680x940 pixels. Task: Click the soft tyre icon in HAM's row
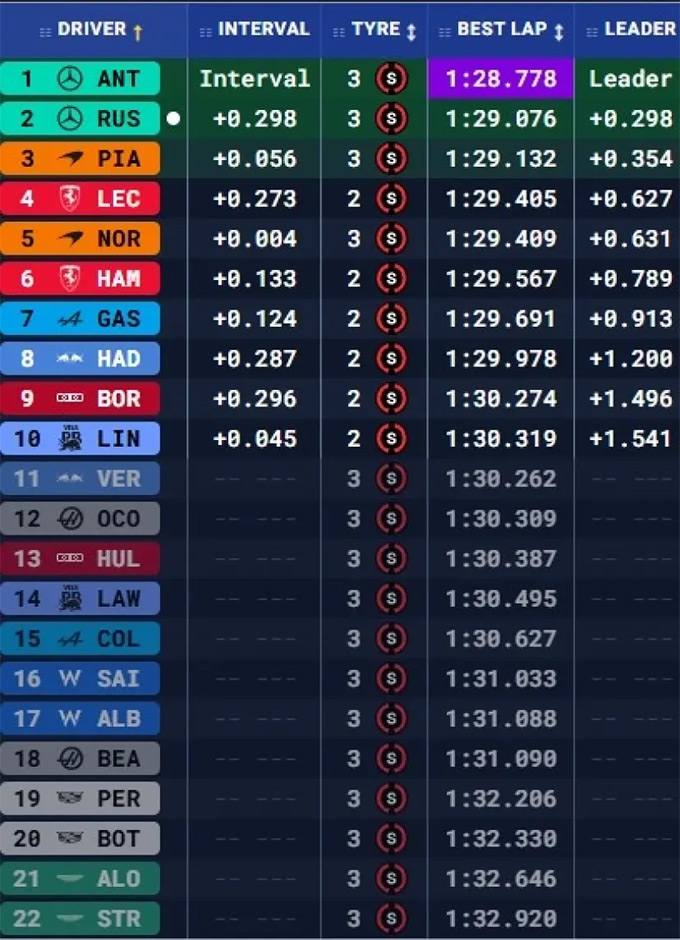pyautogui.click(x=390, y=279)
